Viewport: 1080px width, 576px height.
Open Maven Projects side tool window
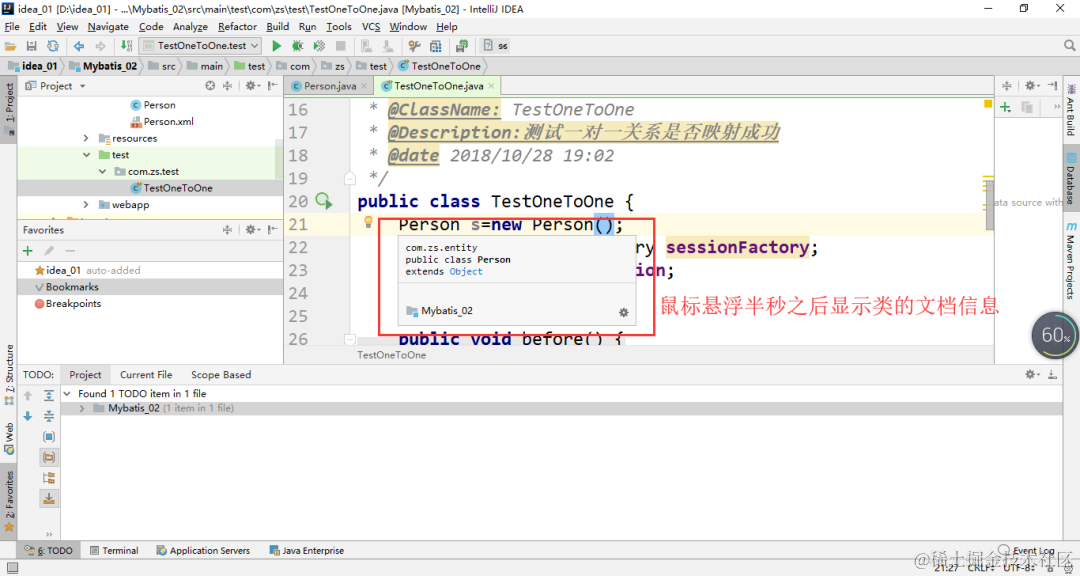[1071, 260]
